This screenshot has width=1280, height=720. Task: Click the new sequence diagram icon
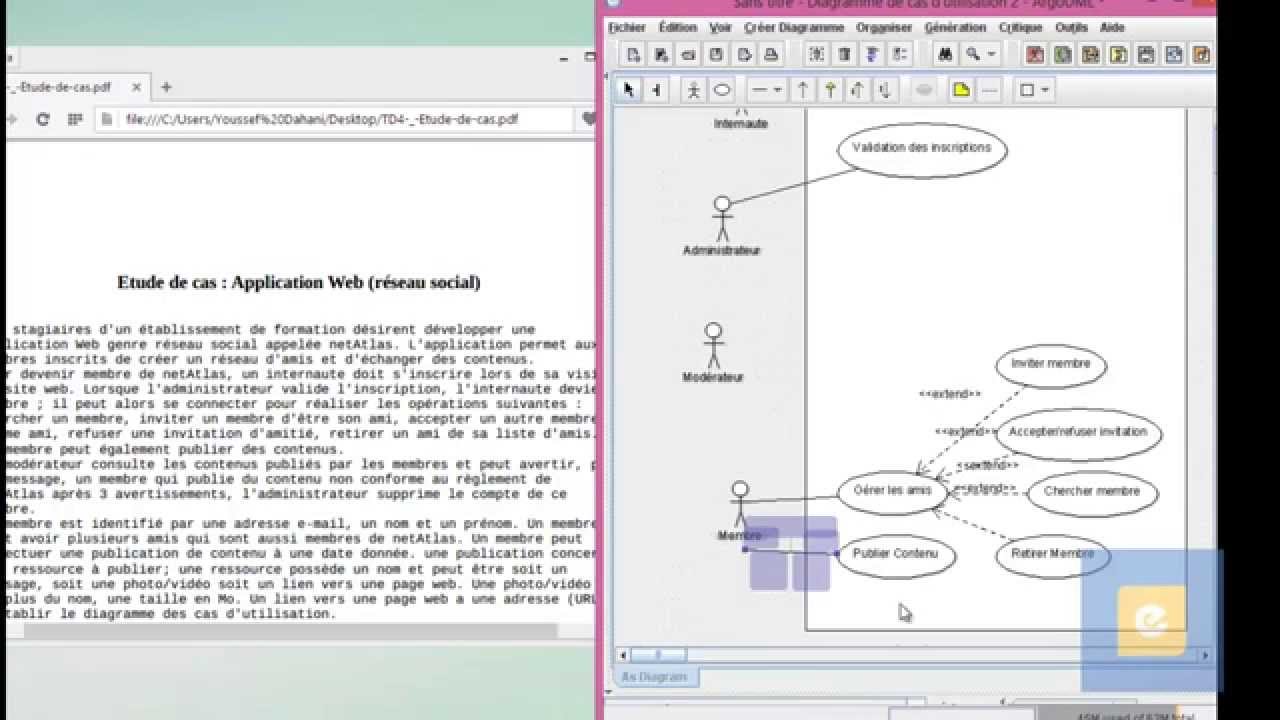click(1091, 54)
